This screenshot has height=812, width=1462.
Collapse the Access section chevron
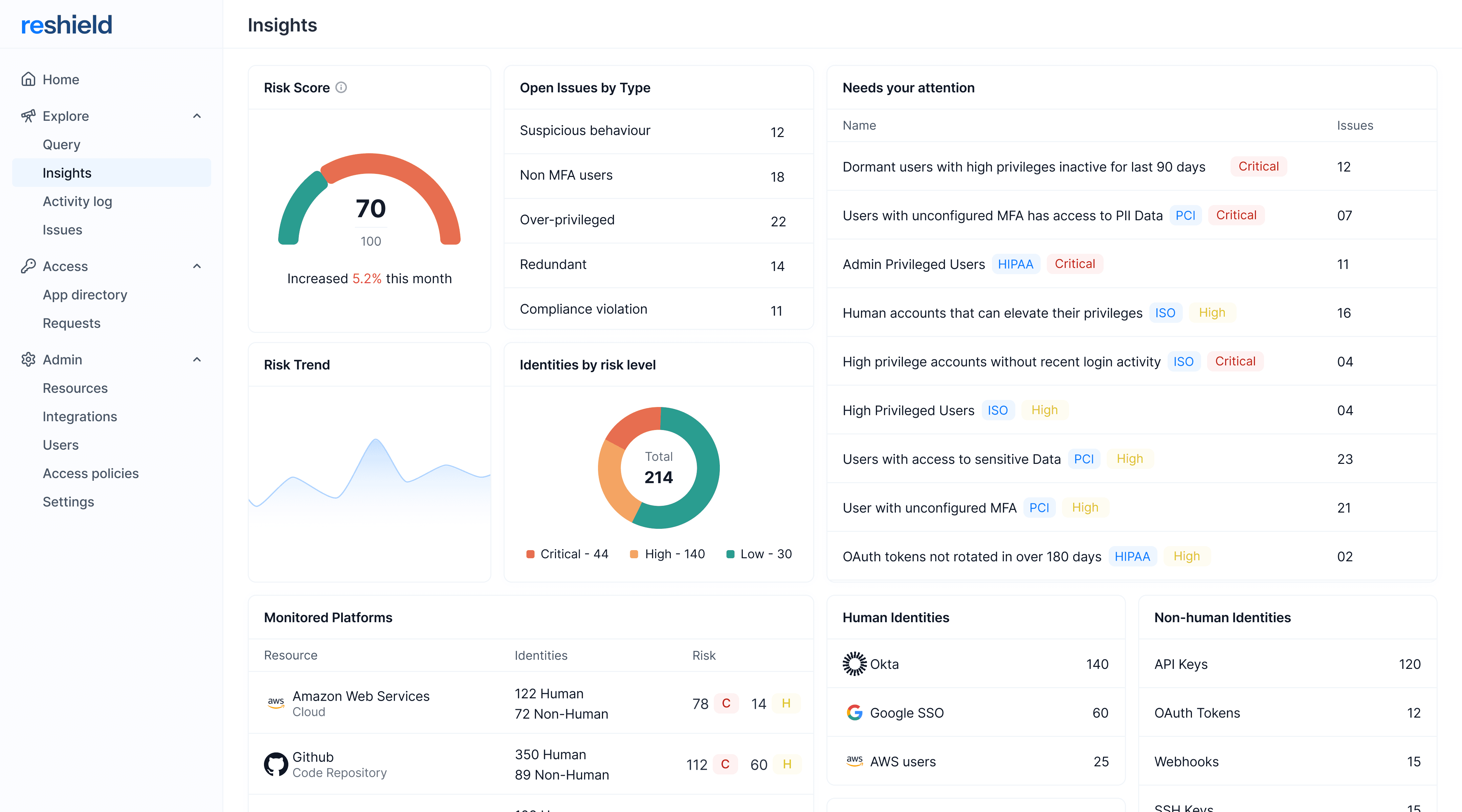(x=197, y=266)
